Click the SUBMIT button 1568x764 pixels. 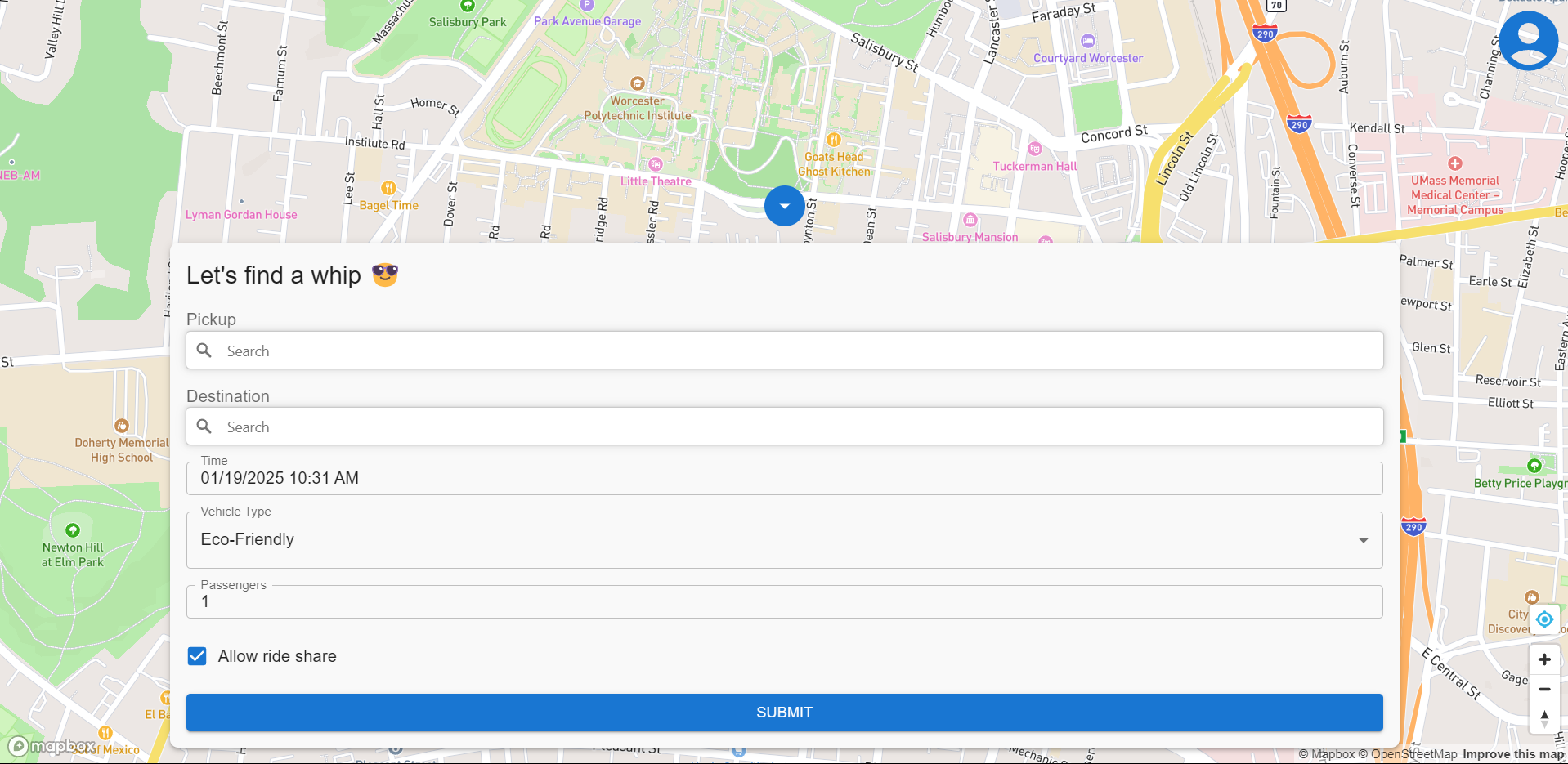[784, 713]
